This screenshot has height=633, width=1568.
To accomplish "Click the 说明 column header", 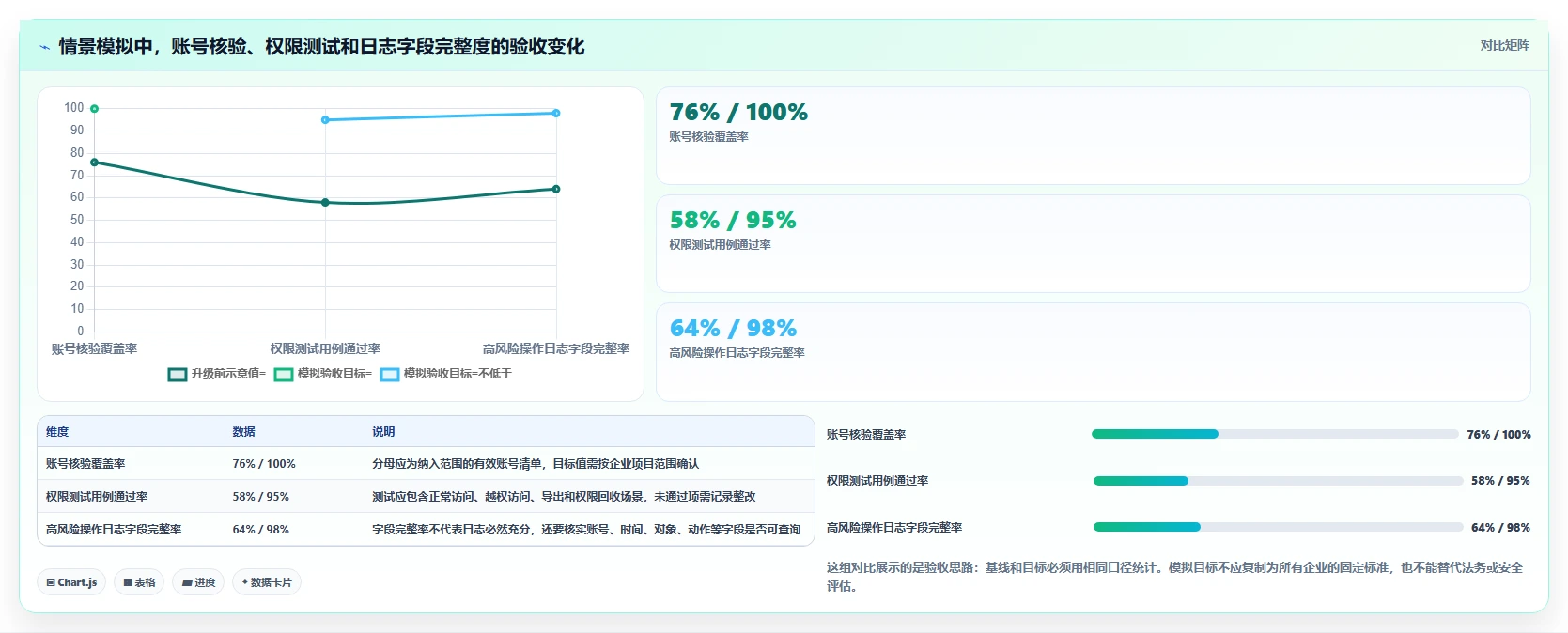I will coord(383,432).
